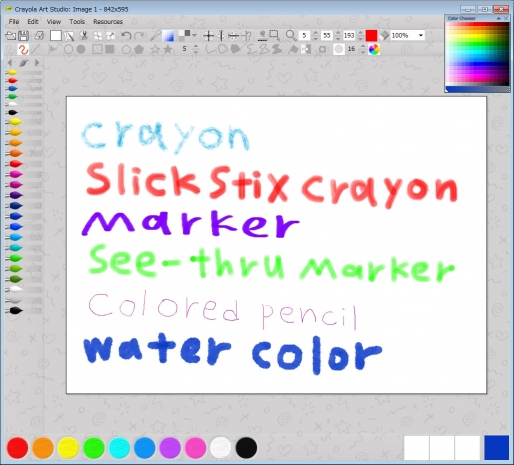514x465 pixels.
Task: Click the round brush shape preview
Action: (x=339, y=50)
